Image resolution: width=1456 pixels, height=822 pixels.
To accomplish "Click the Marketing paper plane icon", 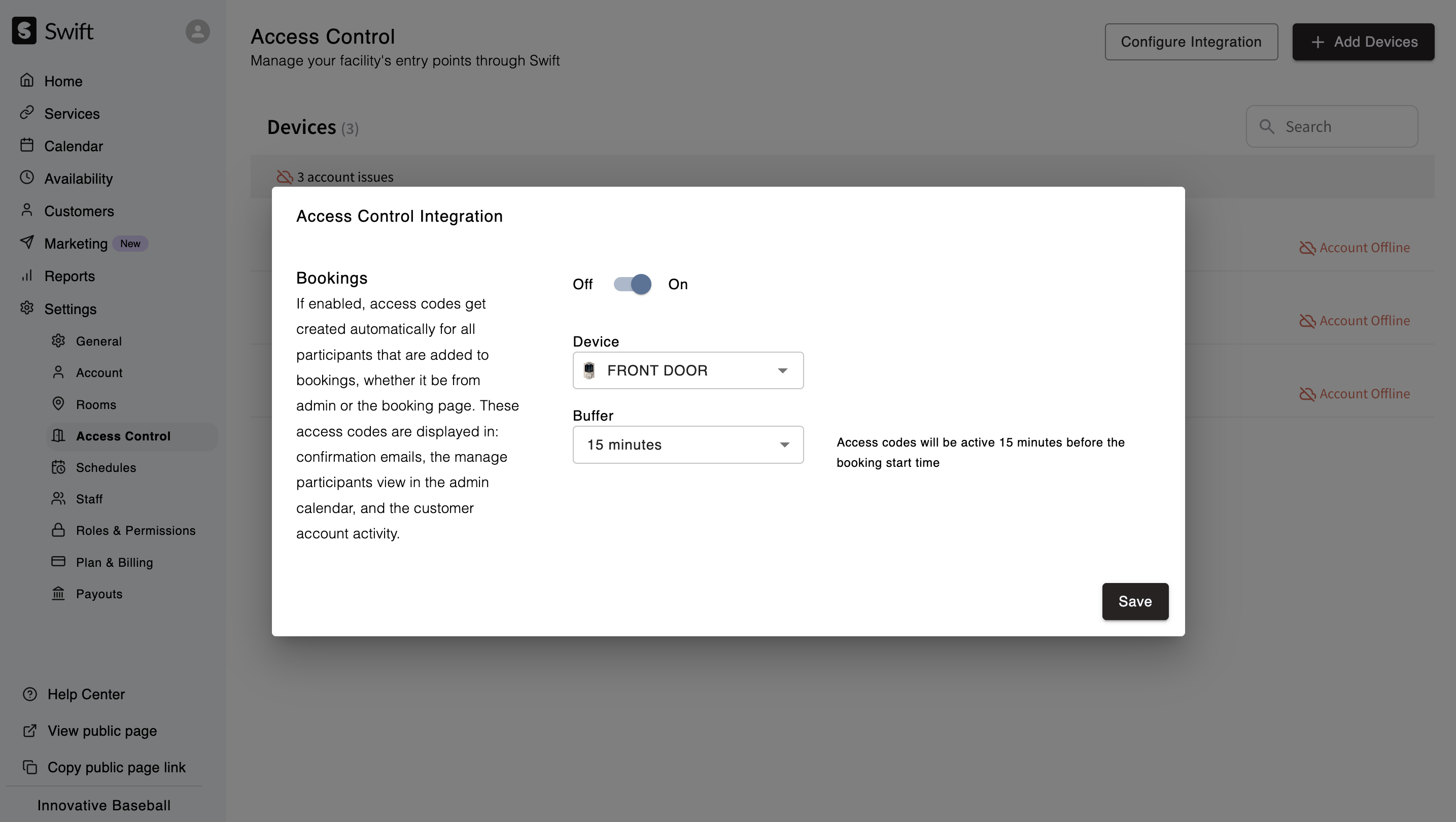I will (26, 243).
